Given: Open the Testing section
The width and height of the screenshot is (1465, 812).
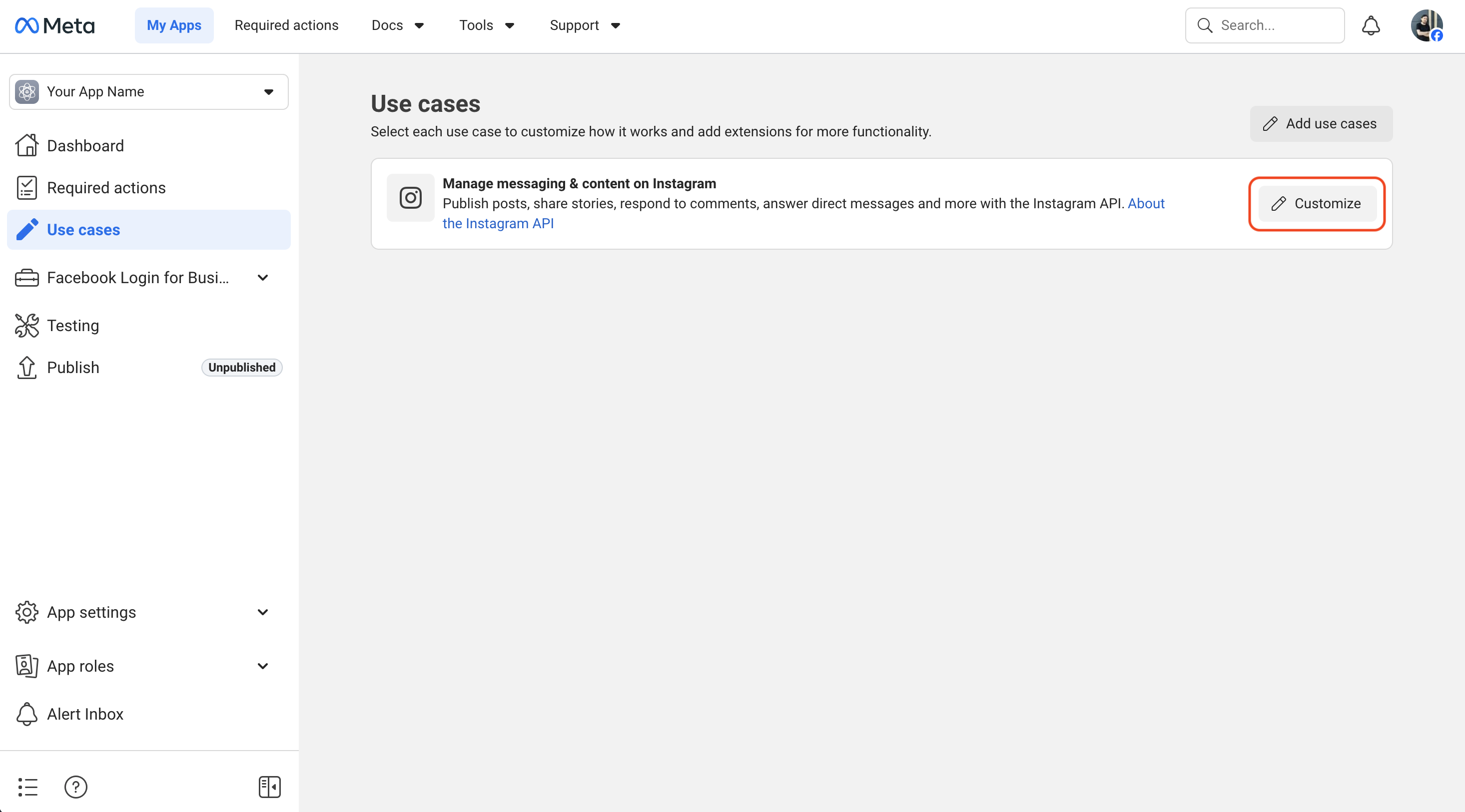Looking at the screenshot, I should point(73,326).
